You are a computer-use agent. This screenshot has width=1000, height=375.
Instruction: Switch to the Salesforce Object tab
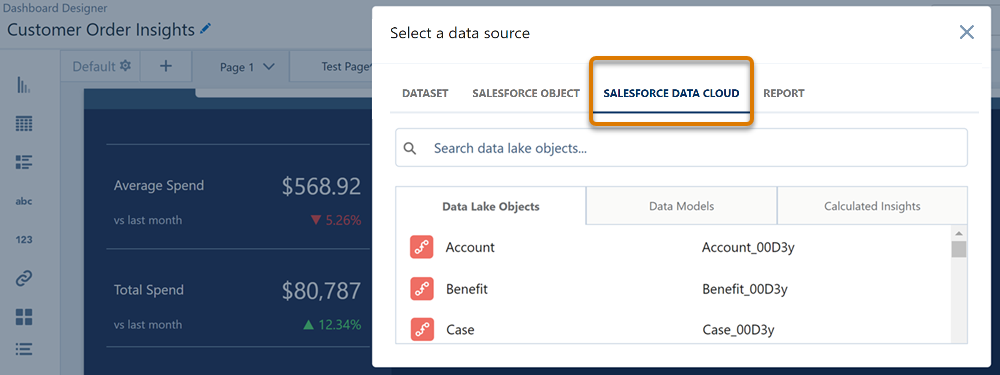[x=526, y=93]
